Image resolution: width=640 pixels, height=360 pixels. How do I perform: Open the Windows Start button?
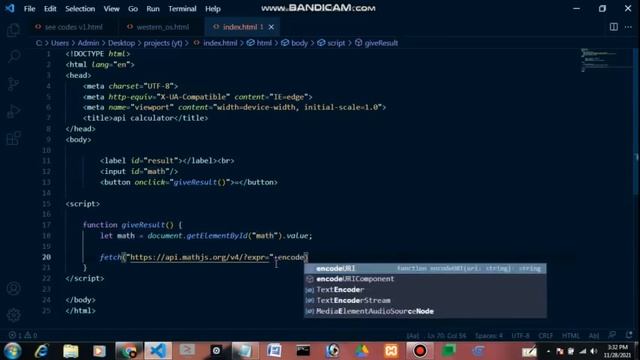(x=12, y=351)
